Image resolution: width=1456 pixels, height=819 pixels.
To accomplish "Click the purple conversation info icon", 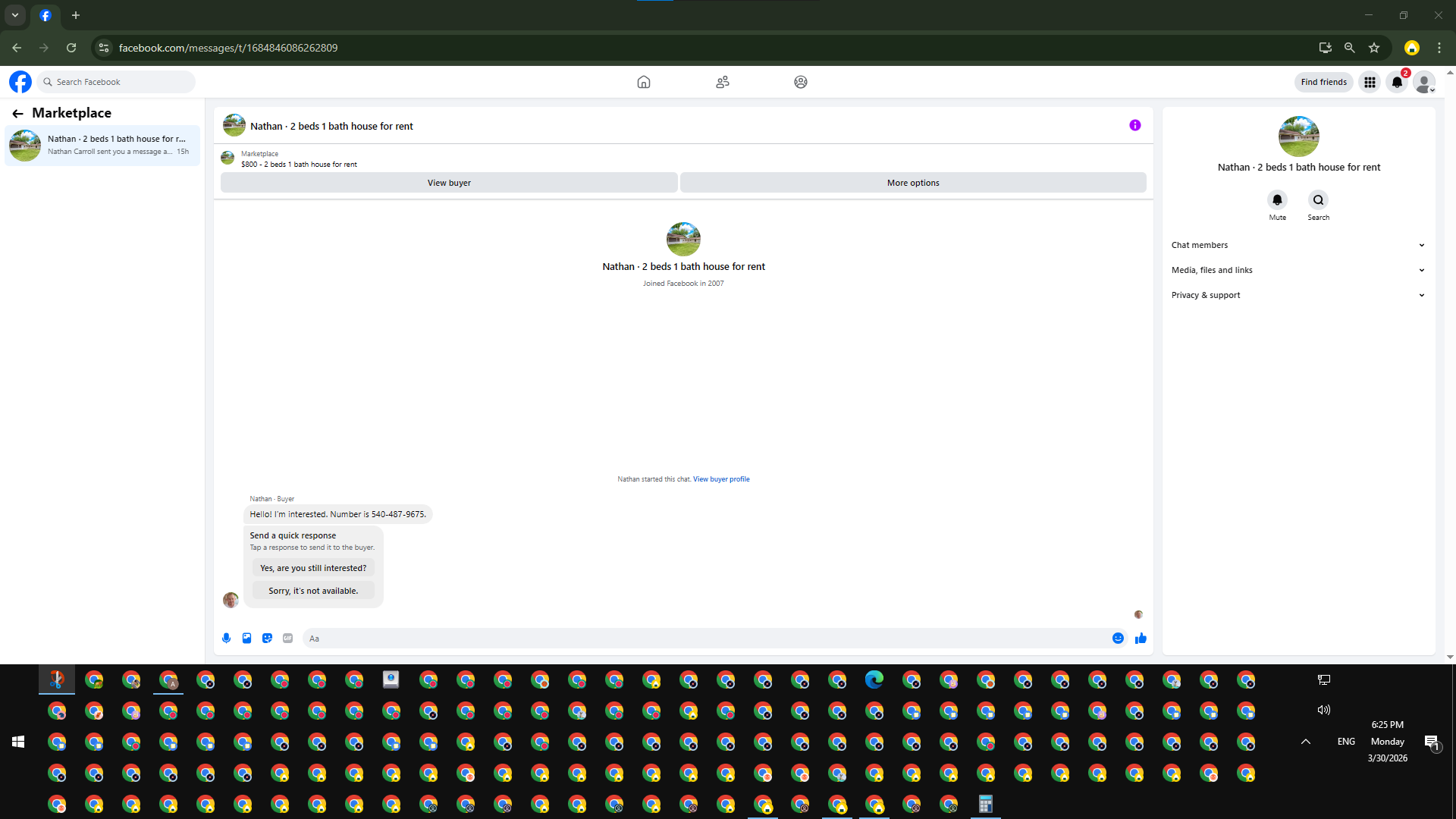I will point(1134,125).
